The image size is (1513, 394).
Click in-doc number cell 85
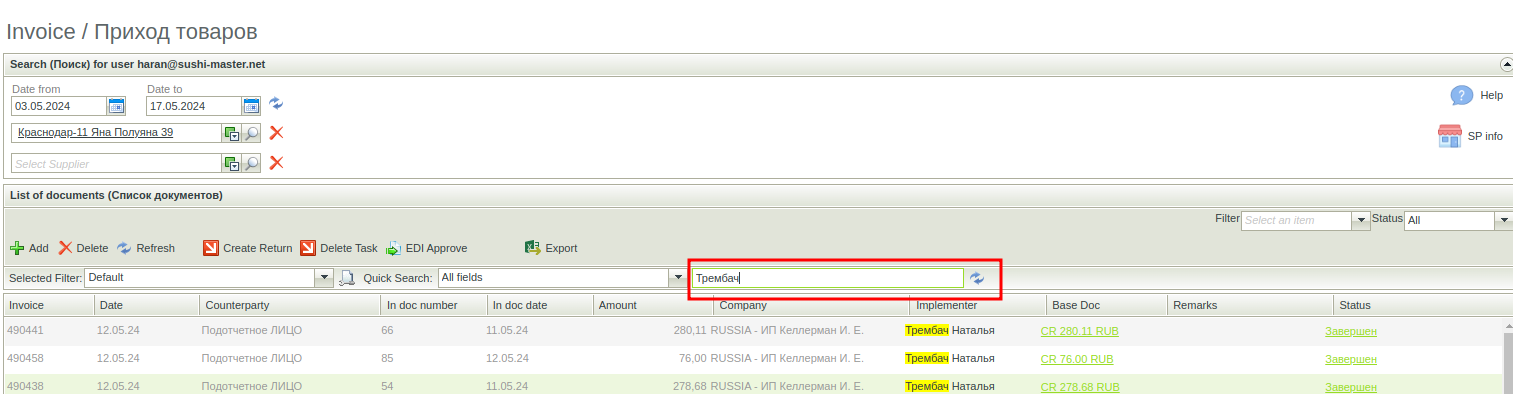click(388, 359)
